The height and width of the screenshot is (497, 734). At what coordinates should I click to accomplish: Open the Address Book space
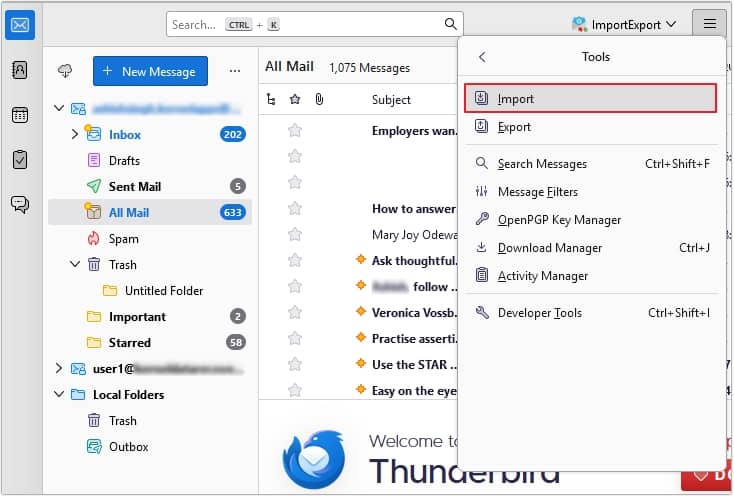click(x=20, y=70)
